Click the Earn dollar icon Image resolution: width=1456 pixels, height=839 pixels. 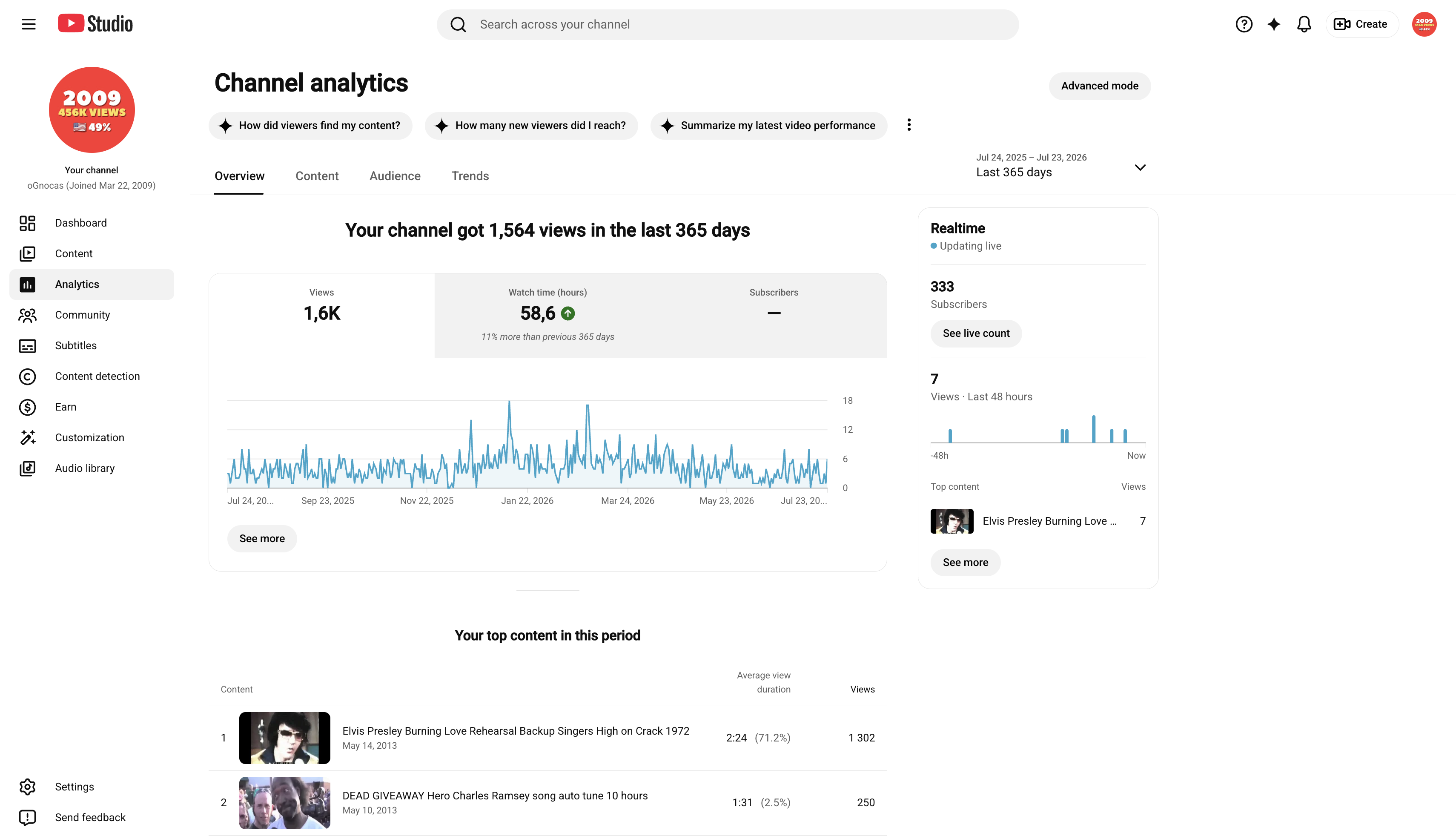tap(27, 407)
